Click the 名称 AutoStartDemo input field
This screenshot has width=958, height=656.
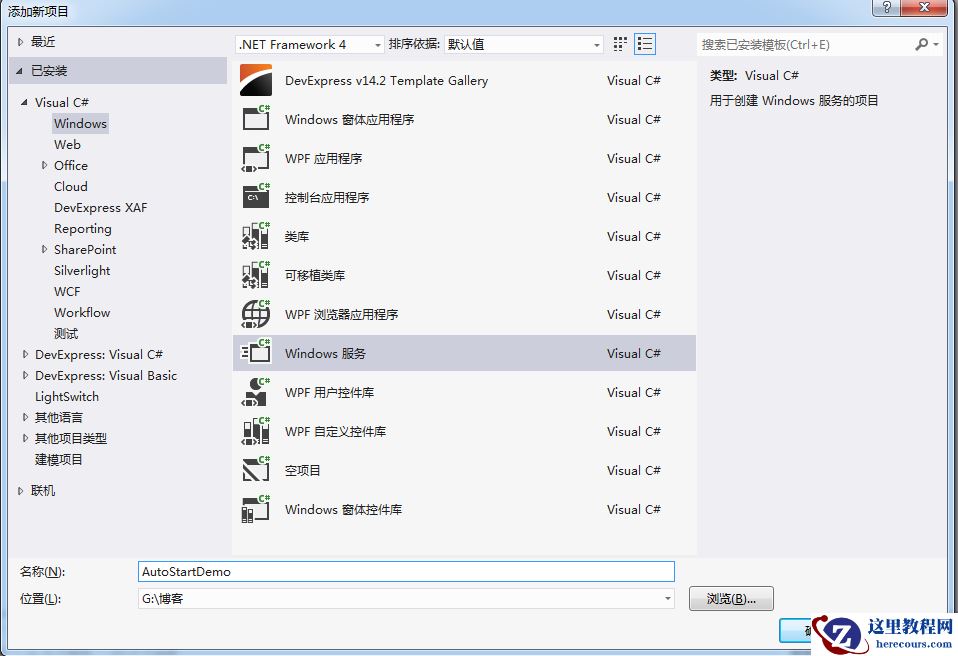406,572
